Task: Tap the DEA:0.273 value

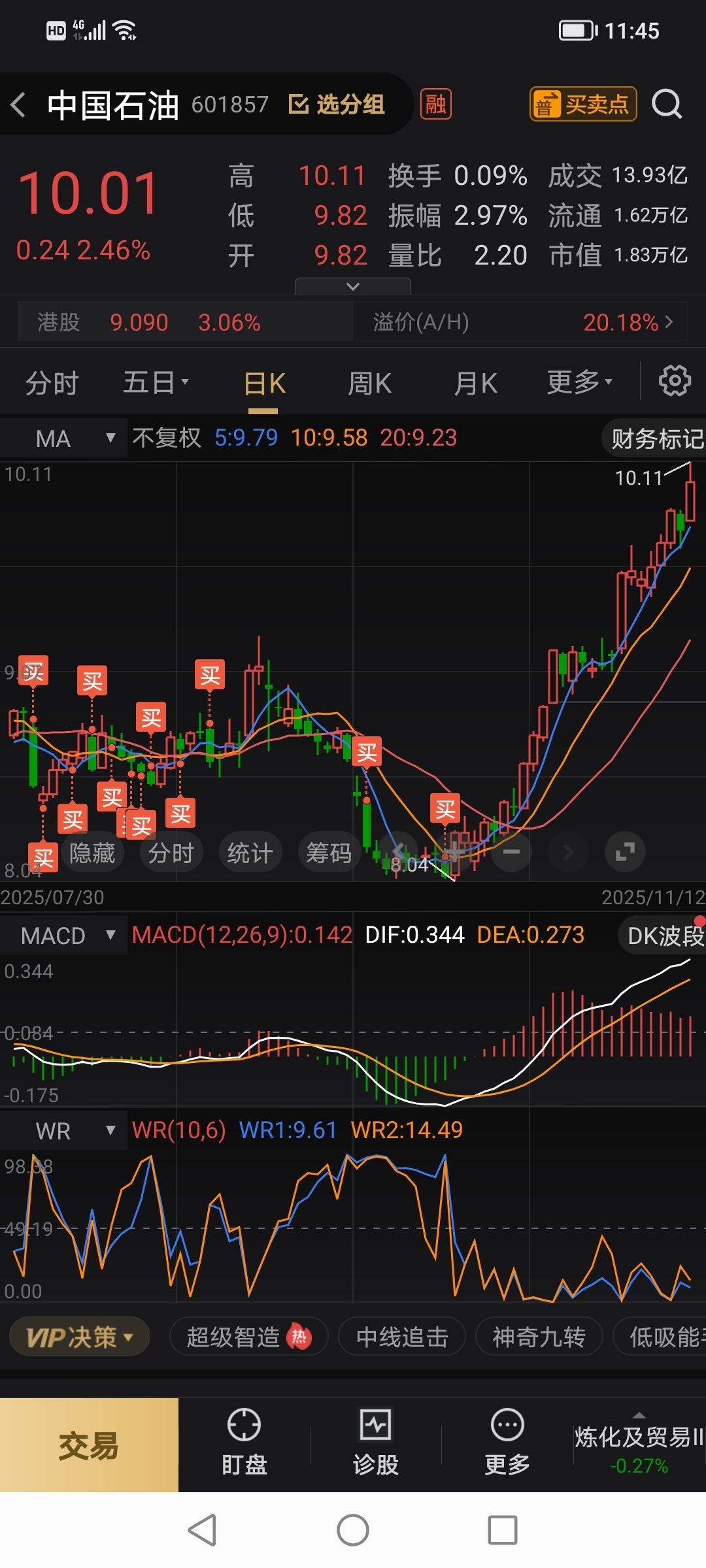Action: click(x=530, y=935)
